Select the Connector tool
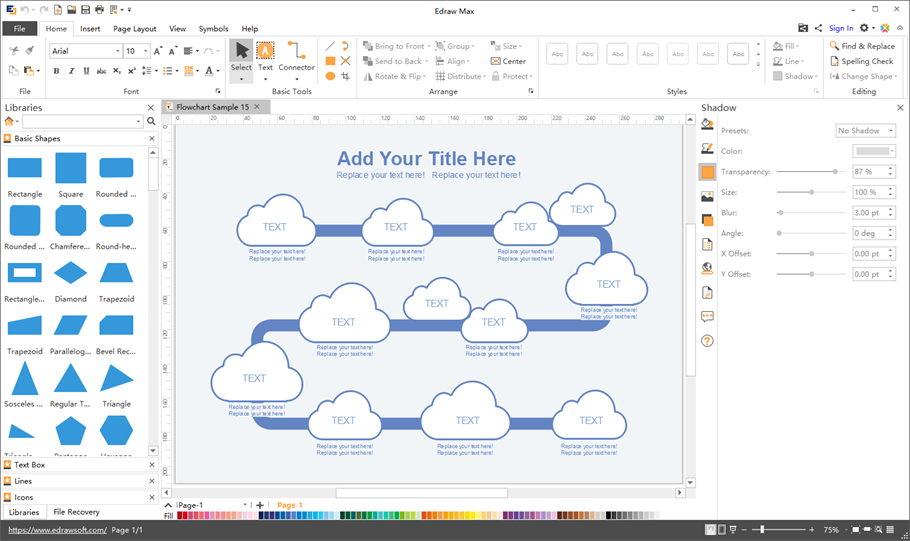 [x=296, y=55]
